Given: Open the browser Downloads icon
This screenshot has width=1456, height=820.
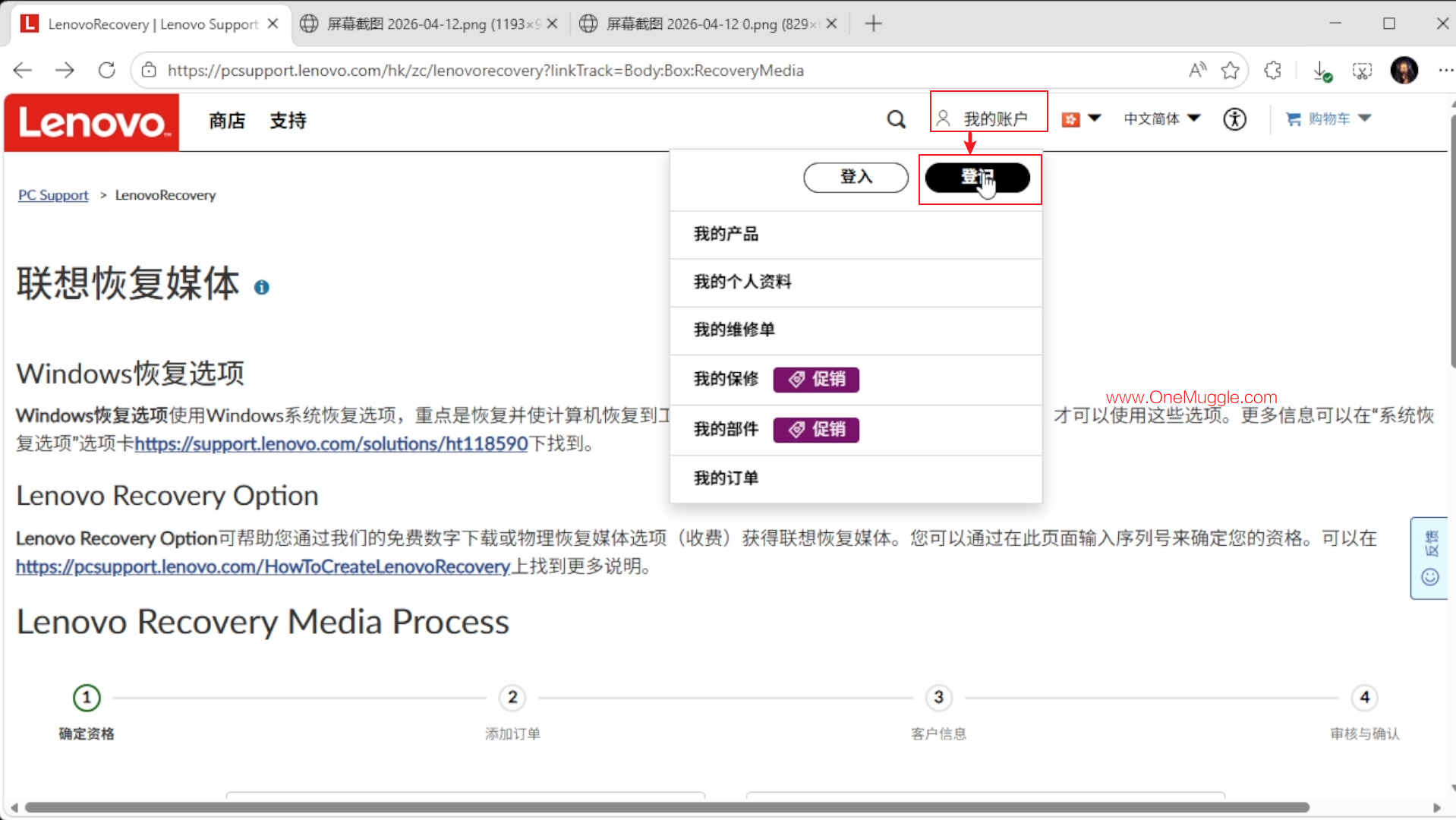Looking at the screenshot, I should pyautogui.click(x=1322, y=71).
